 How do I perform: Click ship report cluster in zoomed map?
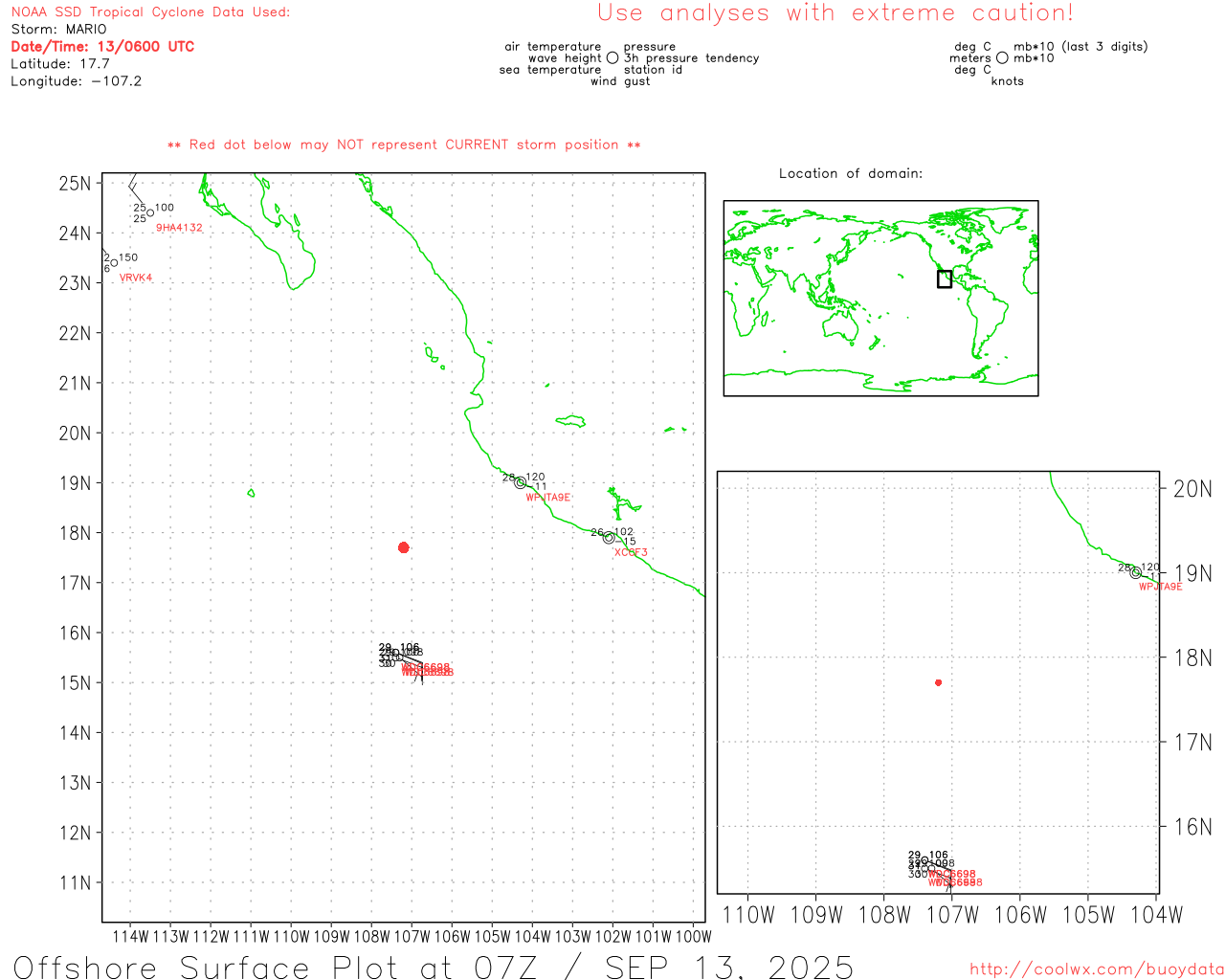coord(945,870)
